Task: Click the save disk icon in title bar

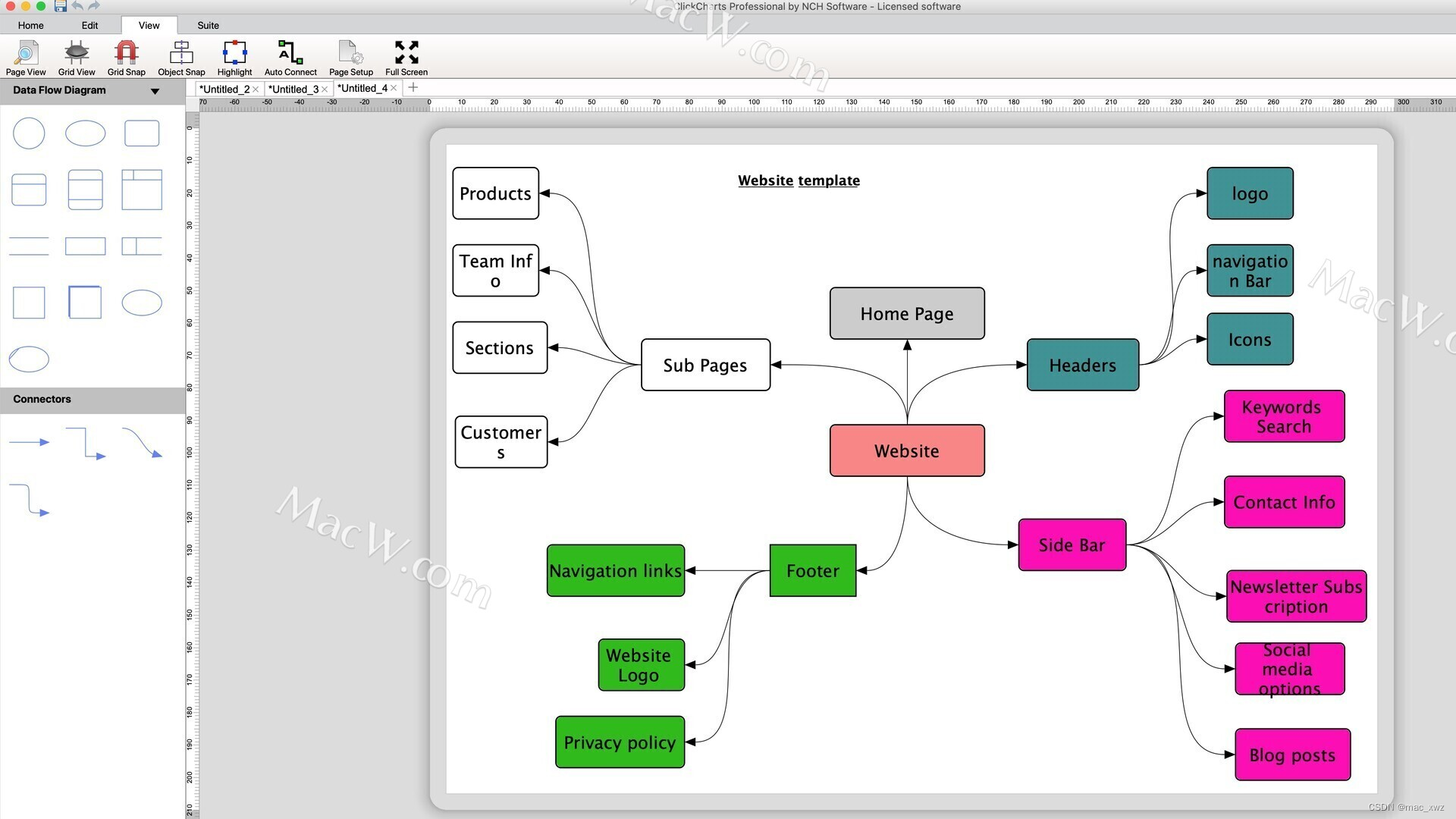Action: pos(61,6)
